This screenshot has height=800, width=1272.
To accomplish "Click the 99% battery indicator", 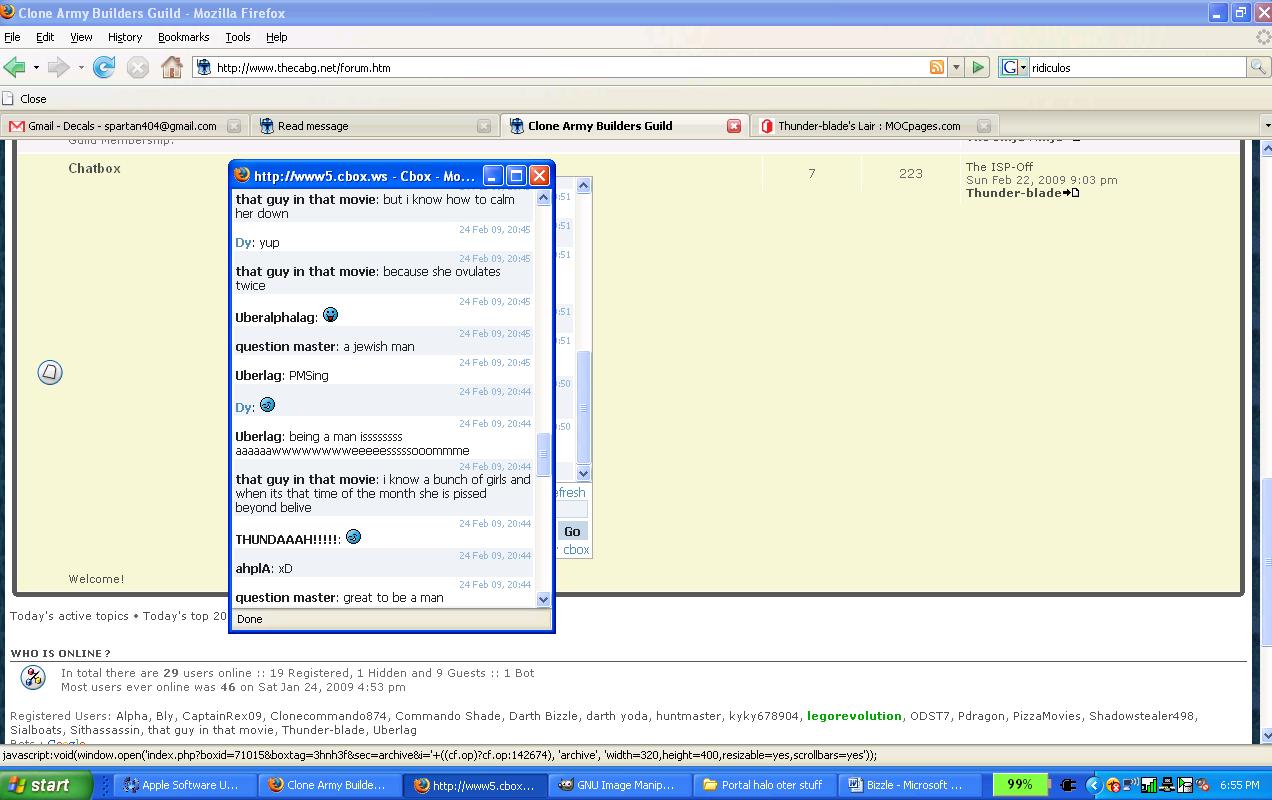I will tap(1019, 785).
